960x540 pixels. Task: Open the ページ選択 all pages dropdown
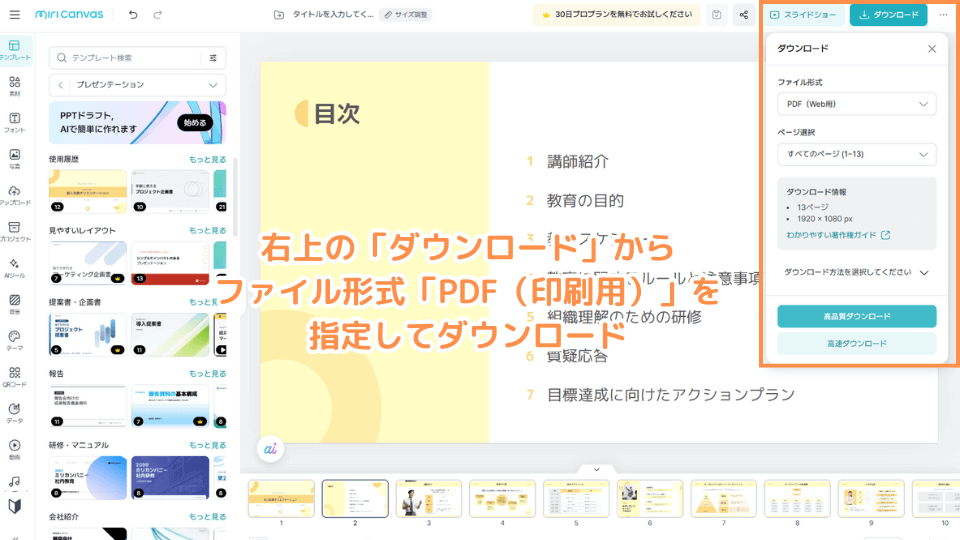pos(857,154)
